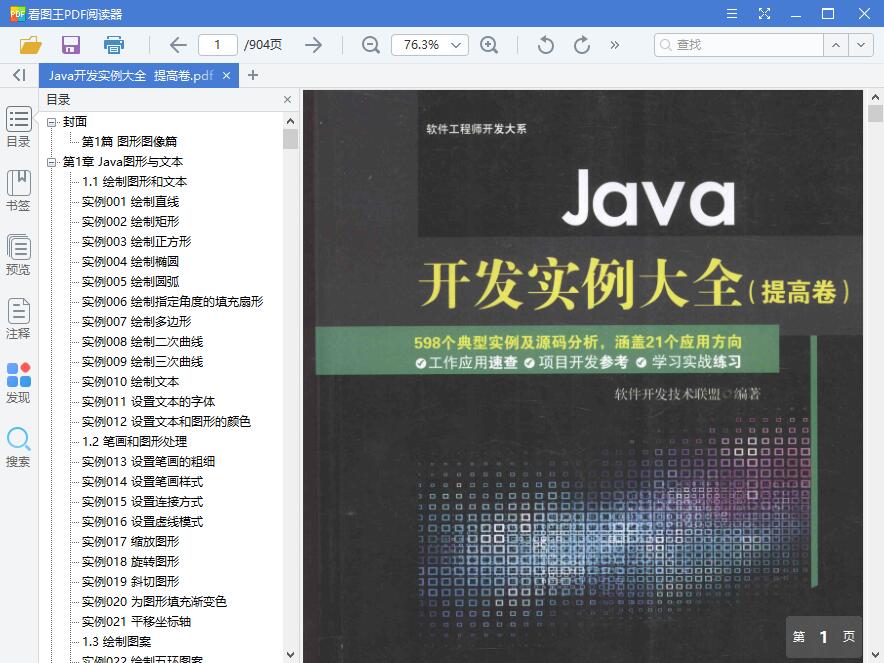The width and height of the screenshot is (884, 663).
Task: Jump to 实例014 设置笔画样式
Action: click(x=143, y=482)
